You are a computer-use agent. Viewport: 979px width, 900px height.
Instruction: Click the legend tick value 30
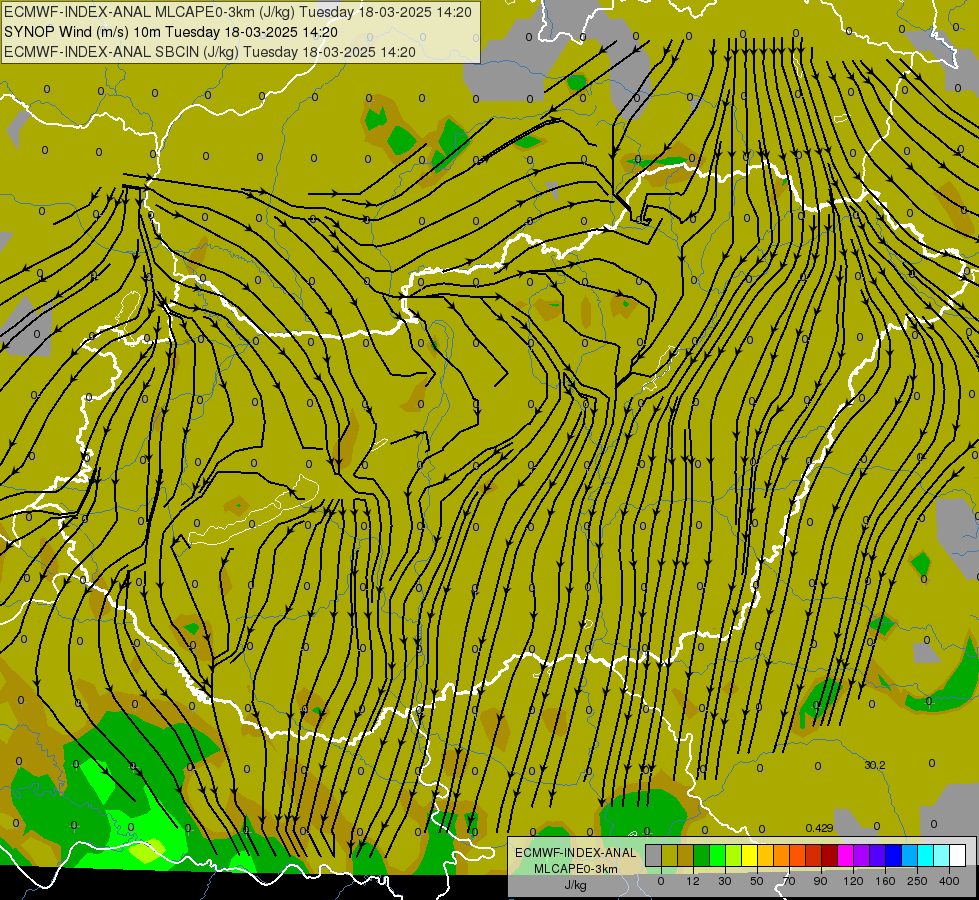pos(725,881)
